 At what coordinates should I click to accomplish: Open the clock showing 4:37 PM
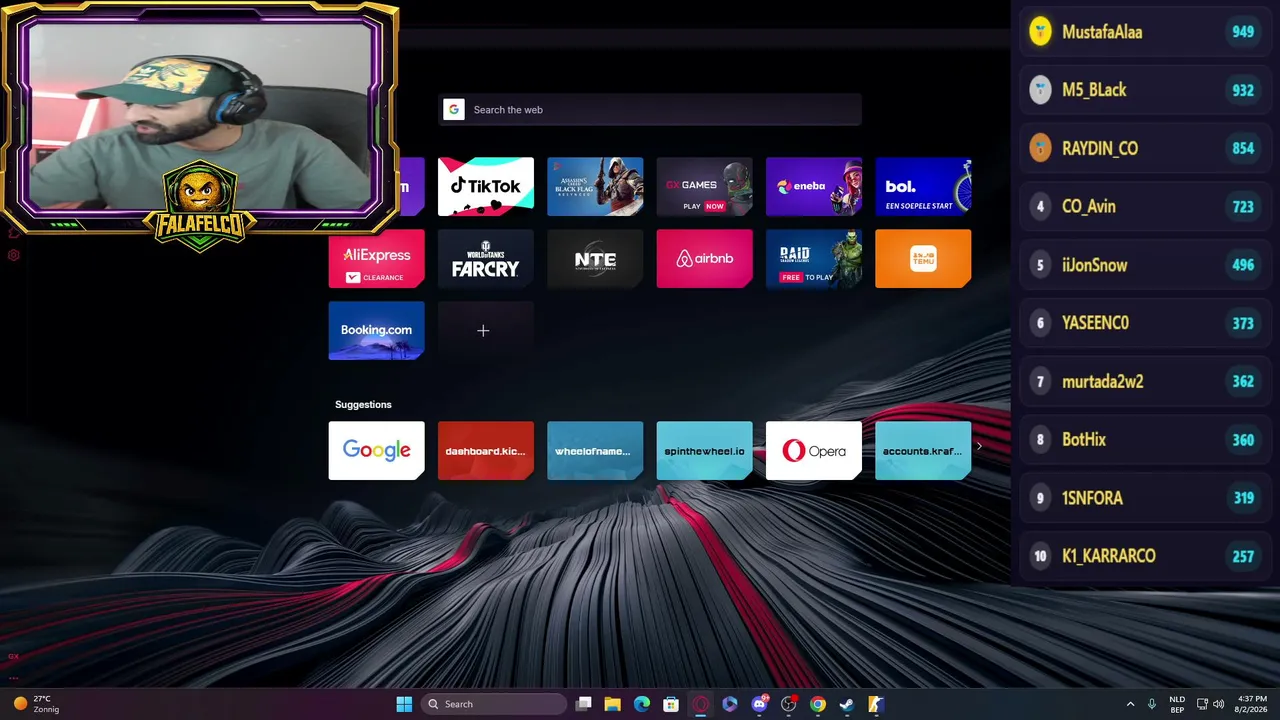1252,704
